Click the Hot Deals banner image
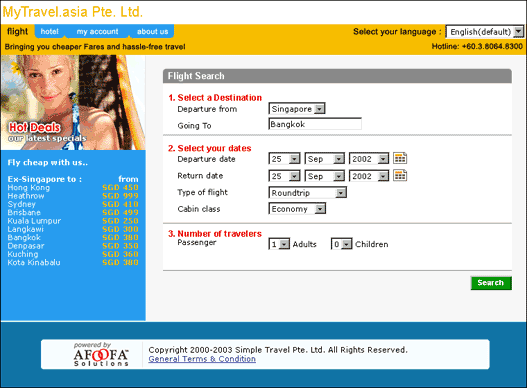The width and height of the screenshot is (527, 388). click(73, 103)
